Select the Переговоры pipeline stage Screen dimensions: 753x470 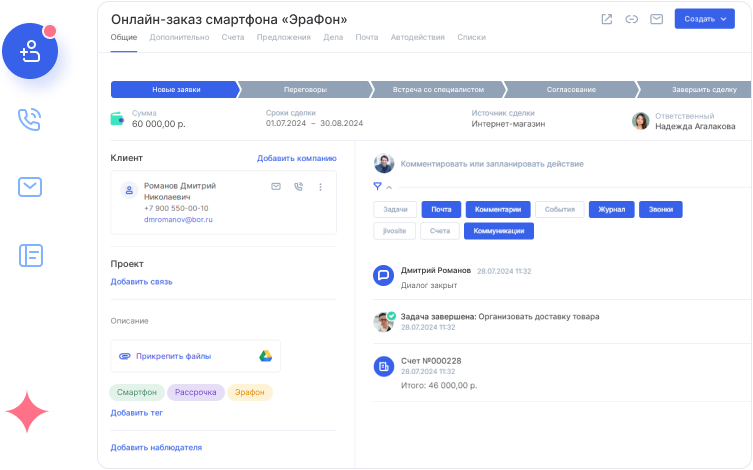click(303, 89)
